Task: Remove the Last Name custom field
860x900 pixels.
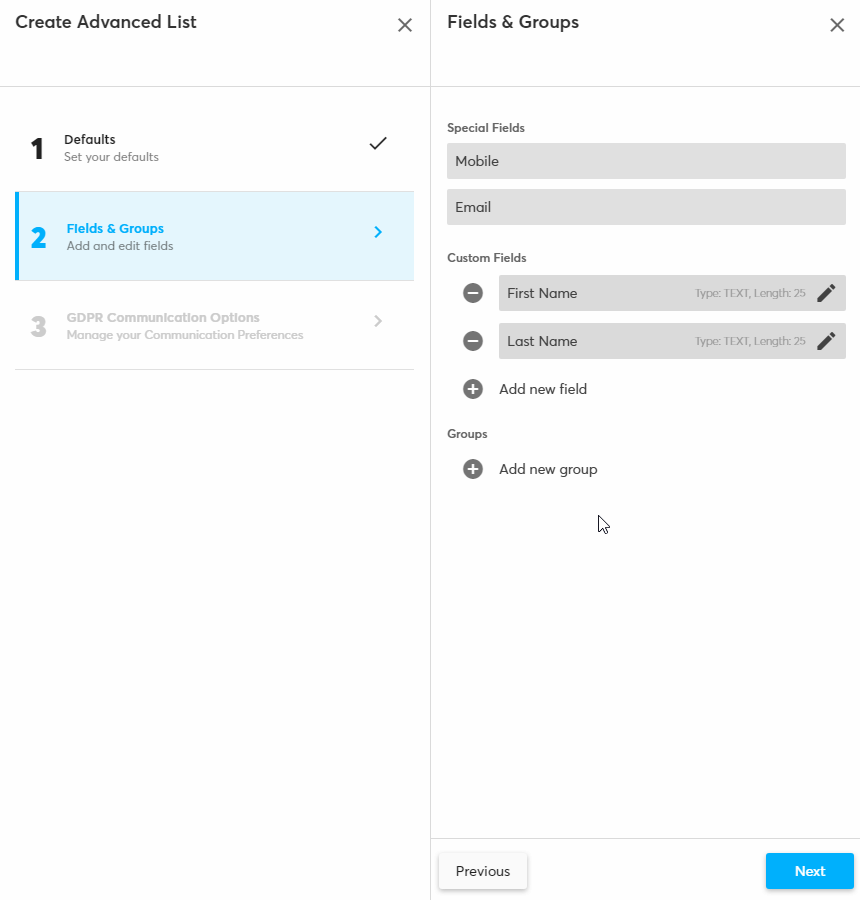Action: [x=473, y=341]
